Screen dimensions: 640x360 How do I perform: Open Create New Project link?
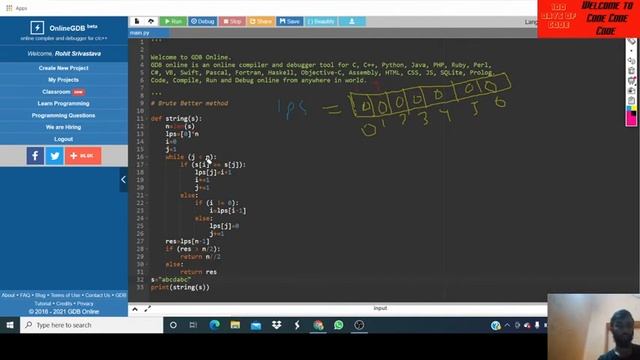pyautogui.click(x=64, y=68)
